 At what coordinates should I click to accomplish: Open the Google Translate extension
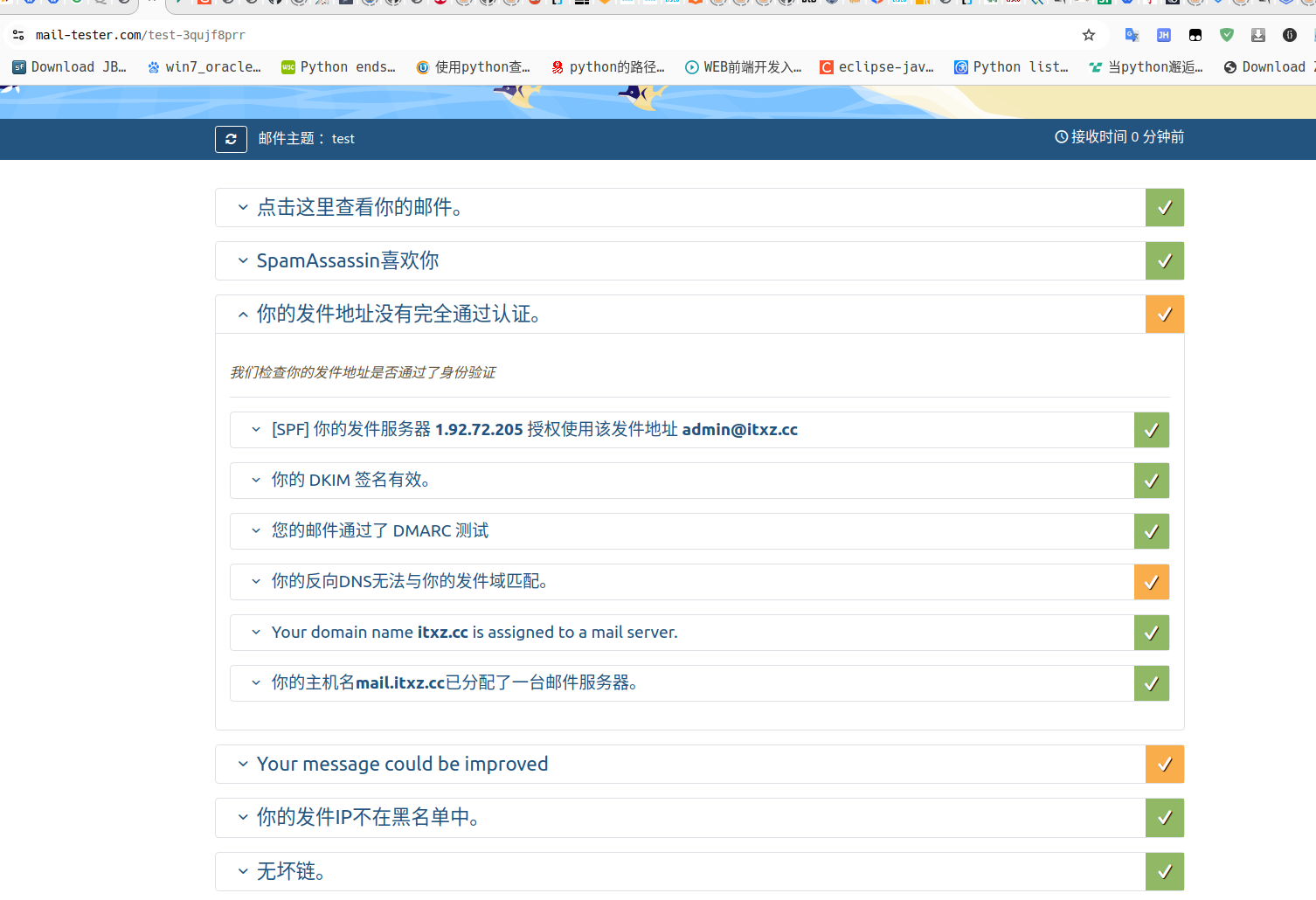pos(1132,35)
